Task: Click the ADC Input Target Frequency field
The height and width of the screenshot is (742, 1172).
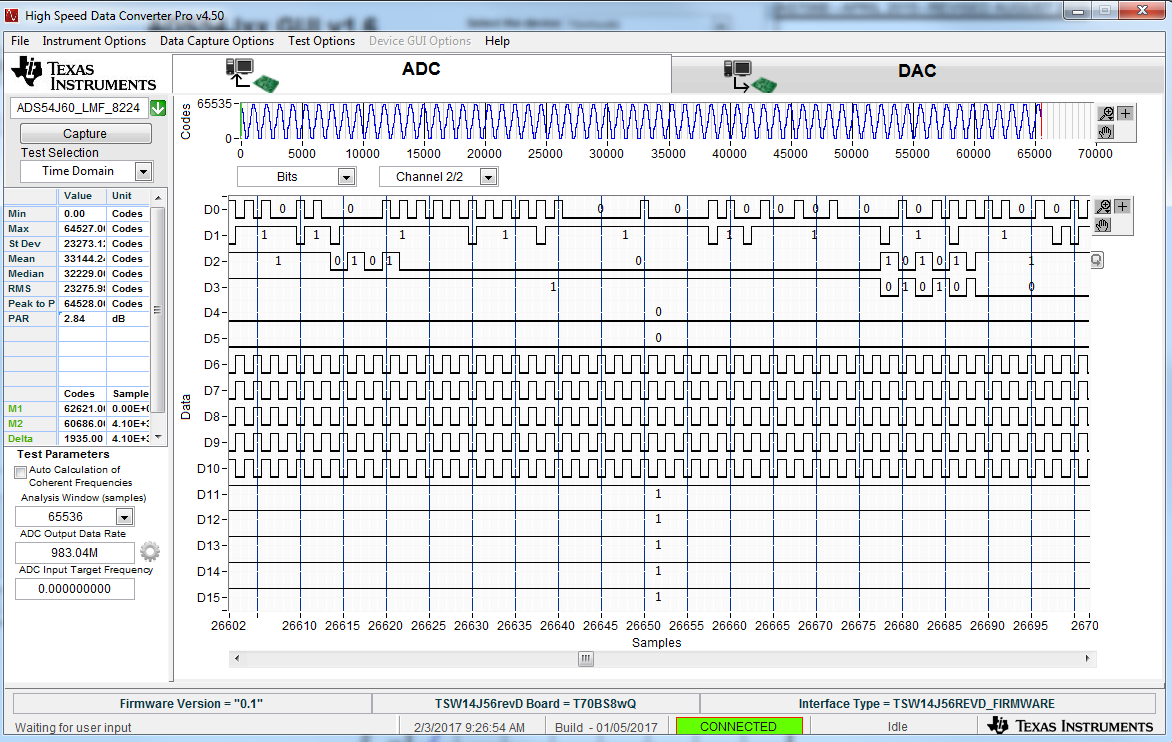Action: point(75,589)
